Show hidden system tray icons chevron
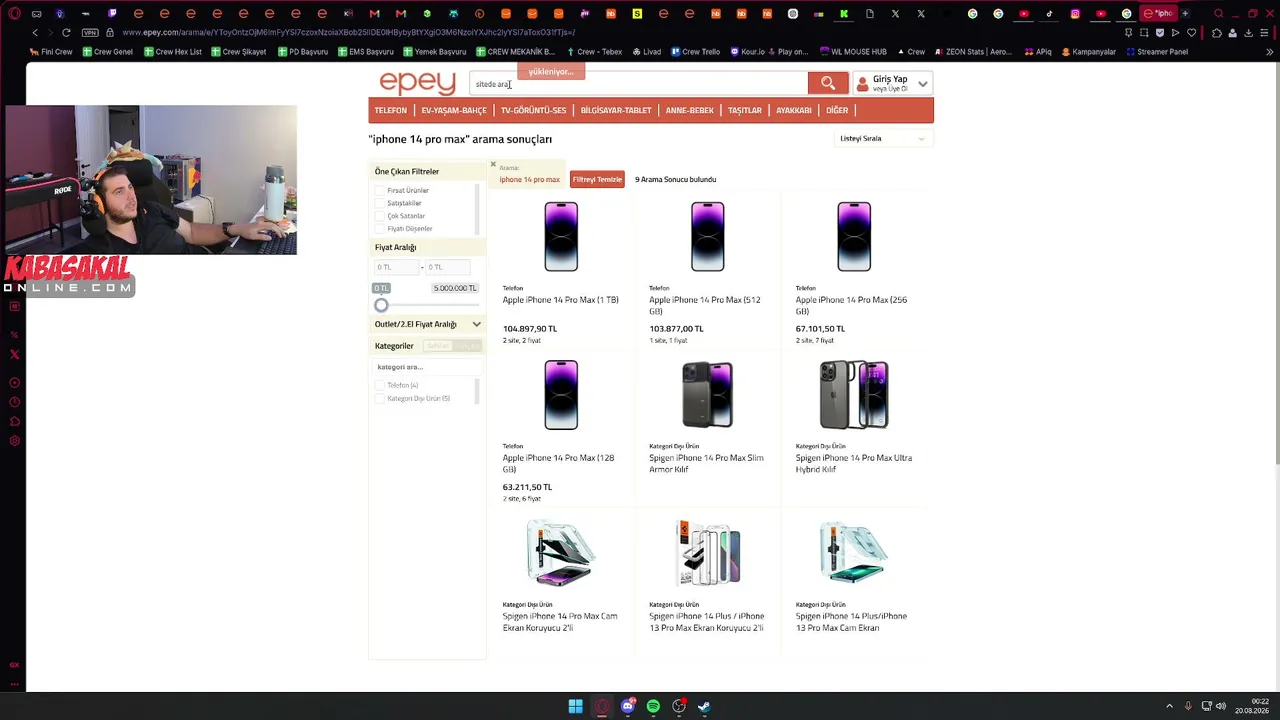 tap(1169, 706)
